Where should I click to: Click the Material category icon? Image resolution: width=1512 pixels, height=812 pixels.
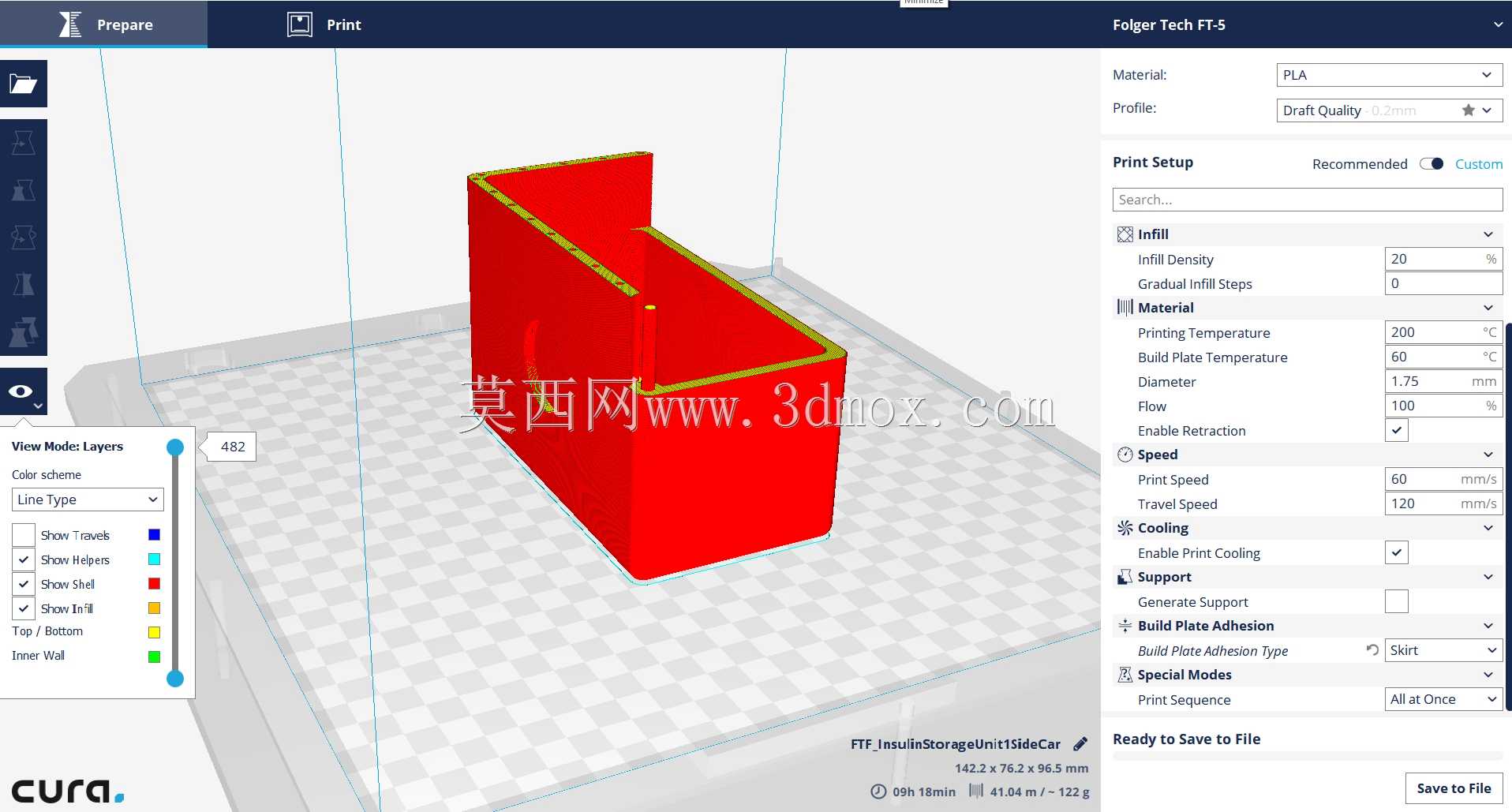click(1125, 308)
